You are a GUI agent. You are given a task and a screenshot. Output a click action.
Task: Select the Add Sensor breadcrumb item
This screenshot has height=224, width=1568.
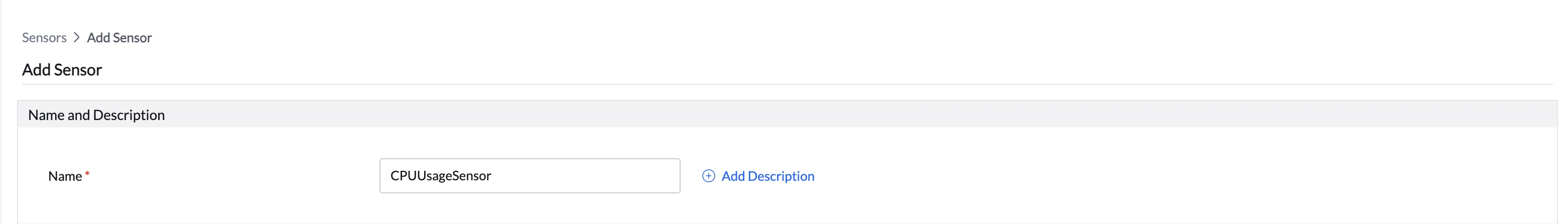(x=119, y=38)
